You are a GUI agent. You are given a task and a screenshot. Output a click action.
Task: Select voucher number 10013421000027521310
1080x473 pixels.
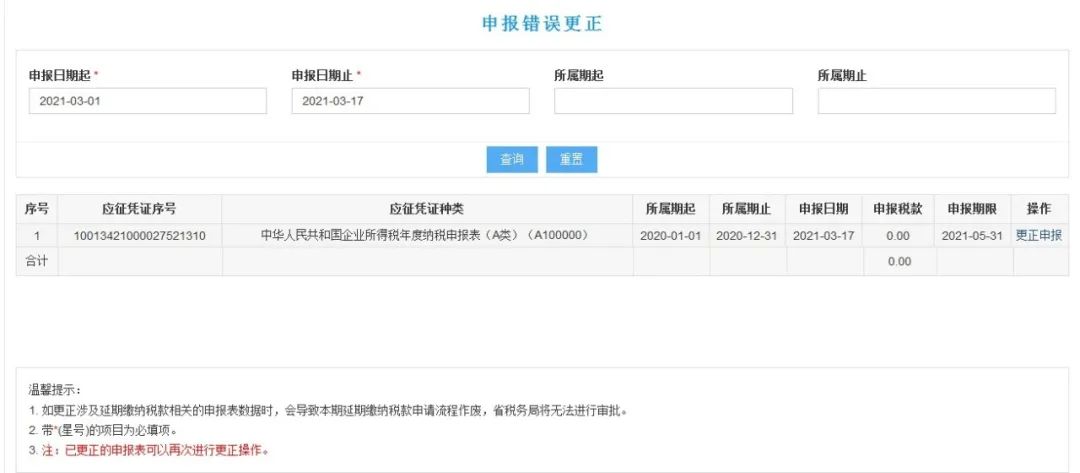pyautogui.click(x=140, y=236)
